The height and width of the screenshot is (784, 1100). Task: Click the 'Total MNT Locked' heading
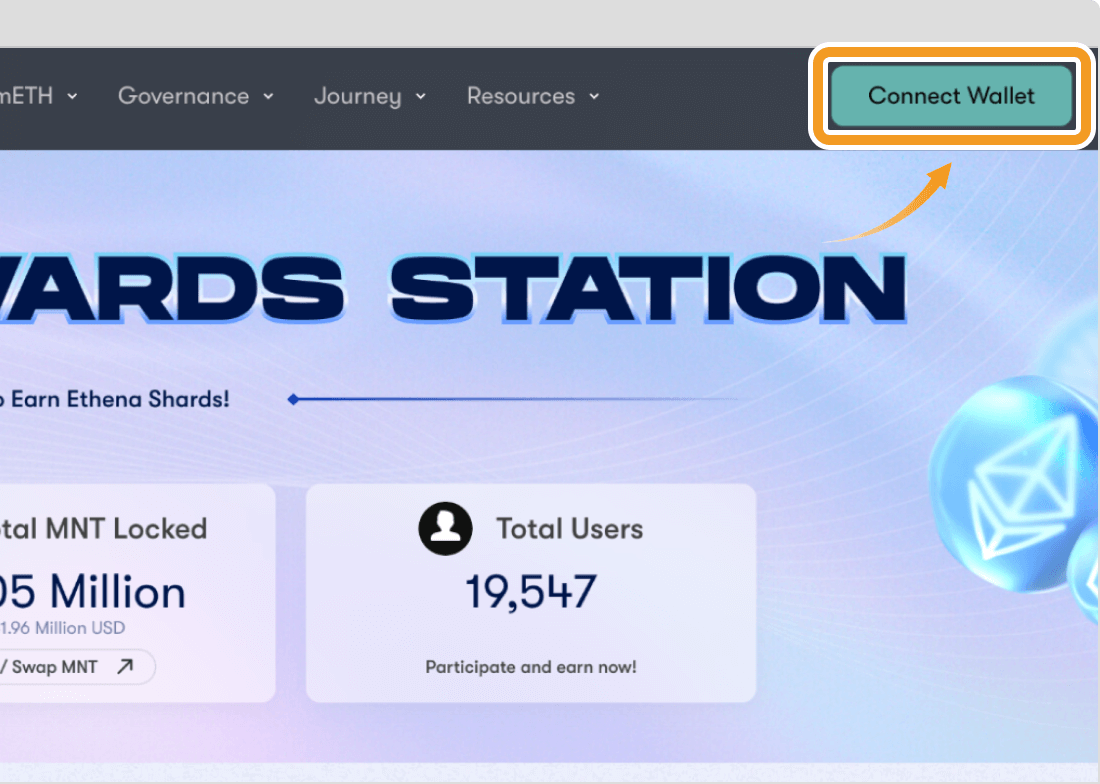pyautogui.click(x=104, y=529)
